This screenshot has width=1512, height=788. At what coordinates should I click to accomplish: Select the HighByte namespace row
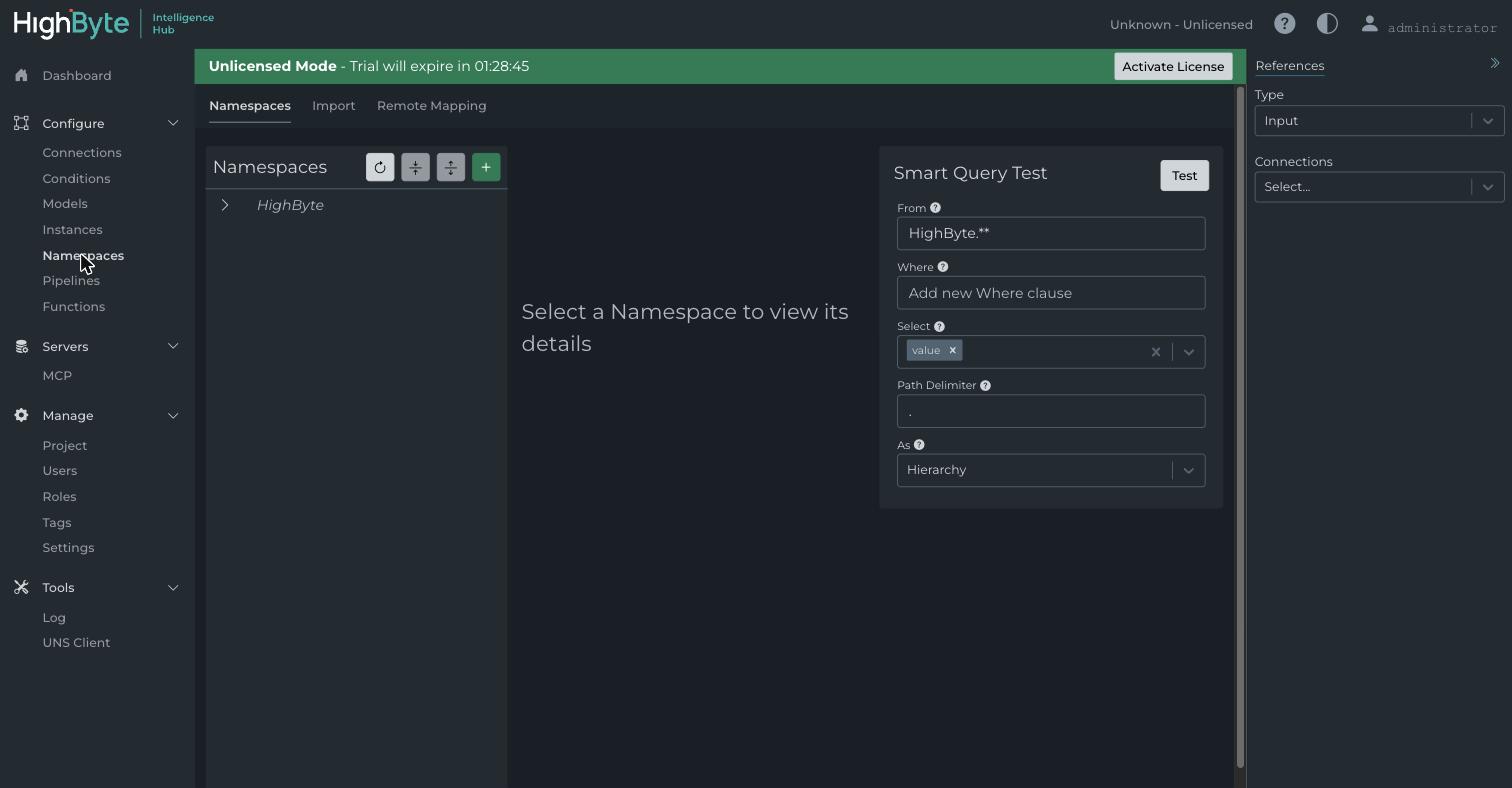357,205
